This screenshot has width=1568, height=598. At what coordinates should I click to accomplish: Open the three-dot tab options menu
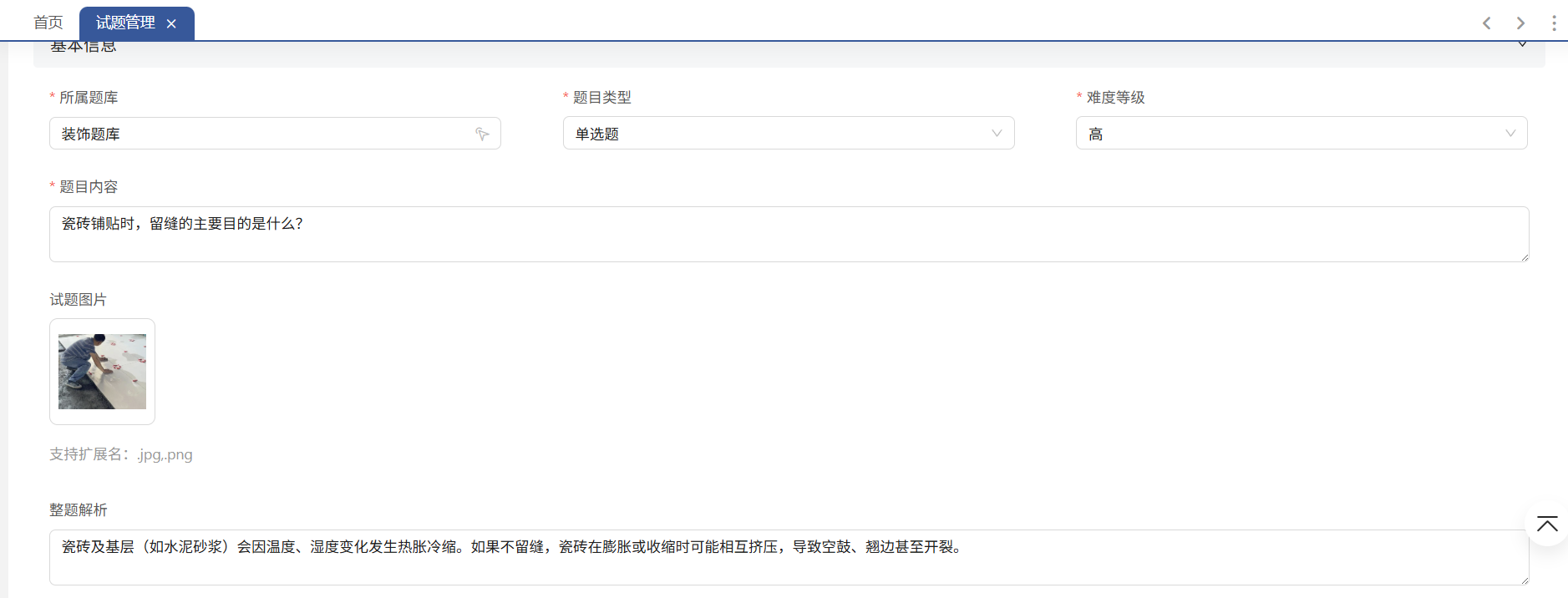tap(1553, 23)
